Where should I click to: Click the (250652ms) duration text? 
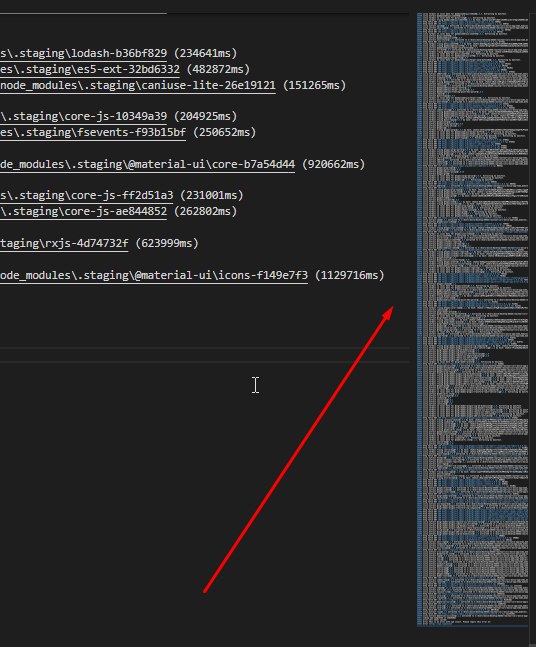point(224,132)
